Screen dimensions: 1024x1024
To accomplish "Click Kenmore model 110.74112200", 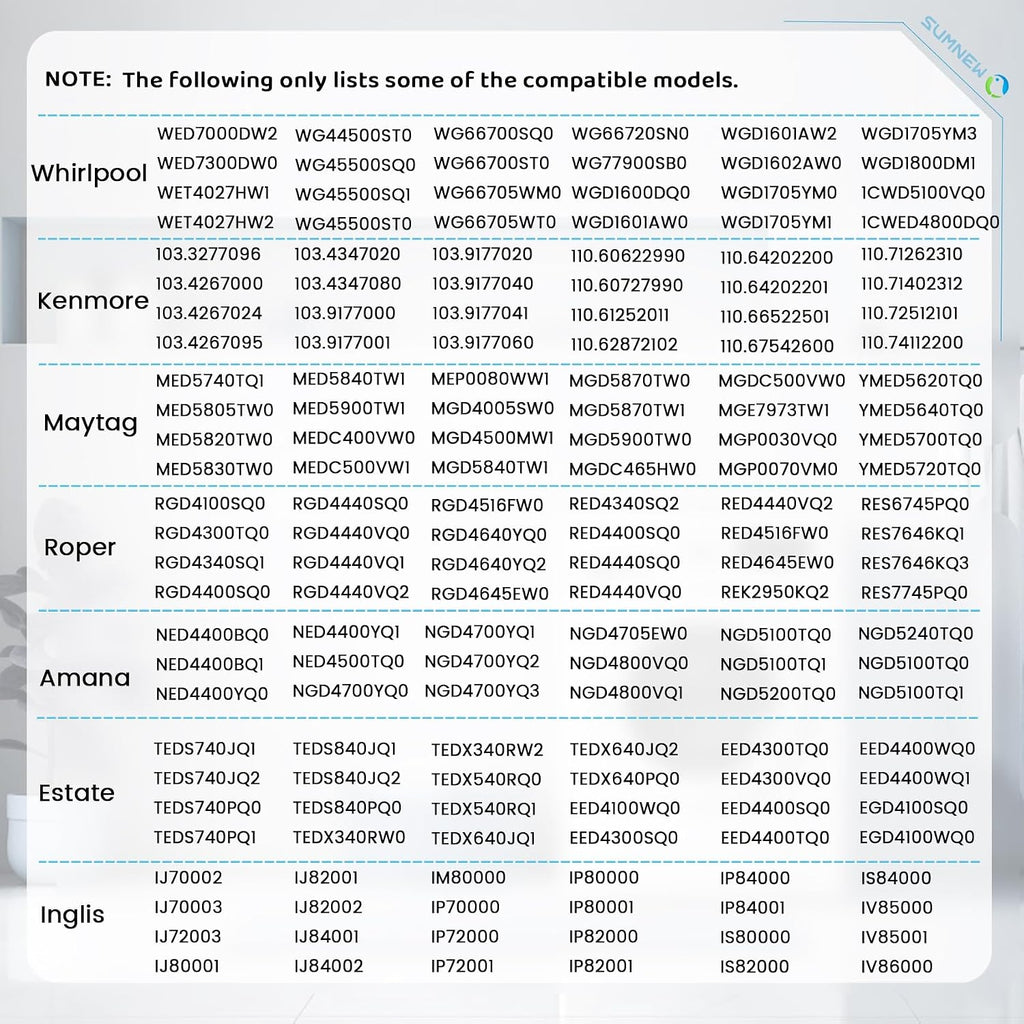I will pos(912,342).
